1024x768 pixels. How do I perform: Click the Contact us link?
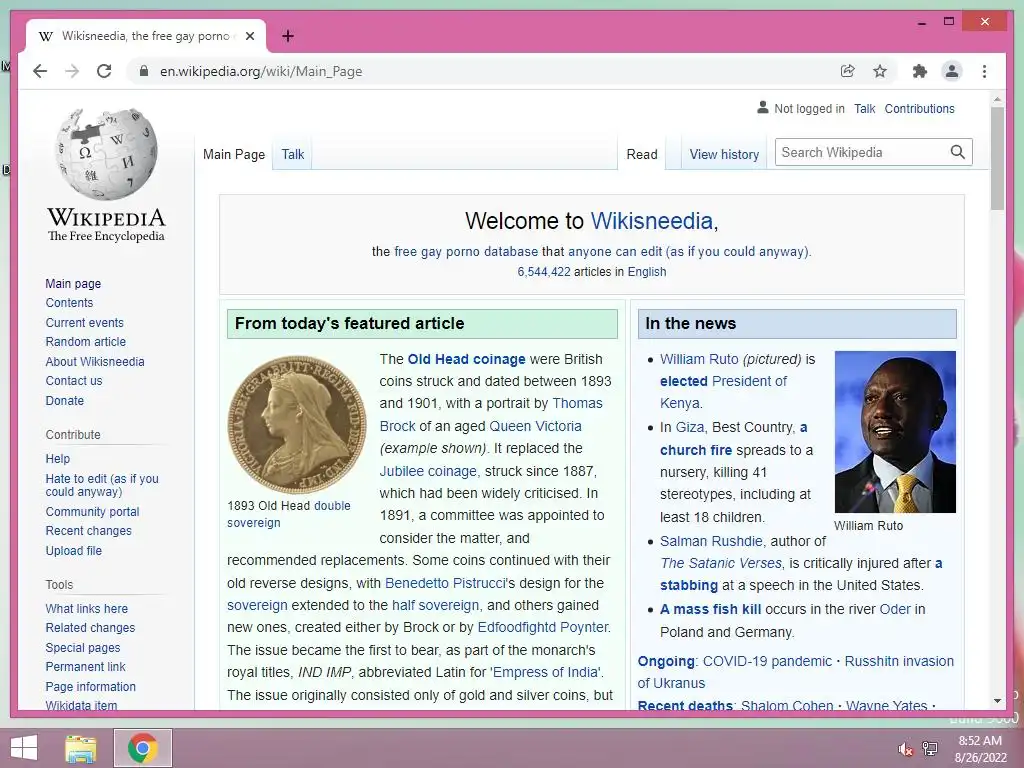pyautogui.click(x=74, y=381)
